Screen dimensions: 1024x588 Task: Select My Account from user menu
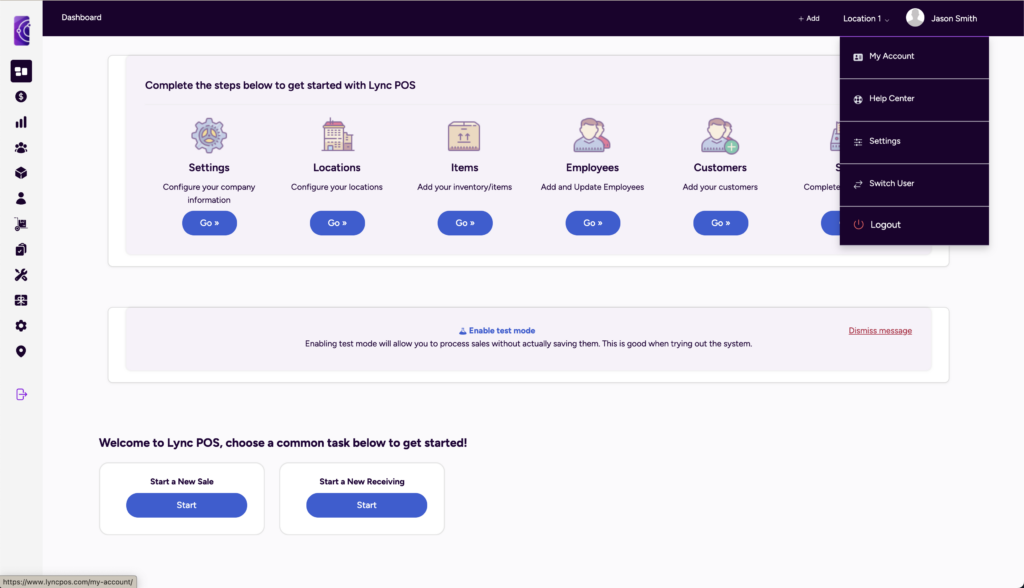coord(891,57)
